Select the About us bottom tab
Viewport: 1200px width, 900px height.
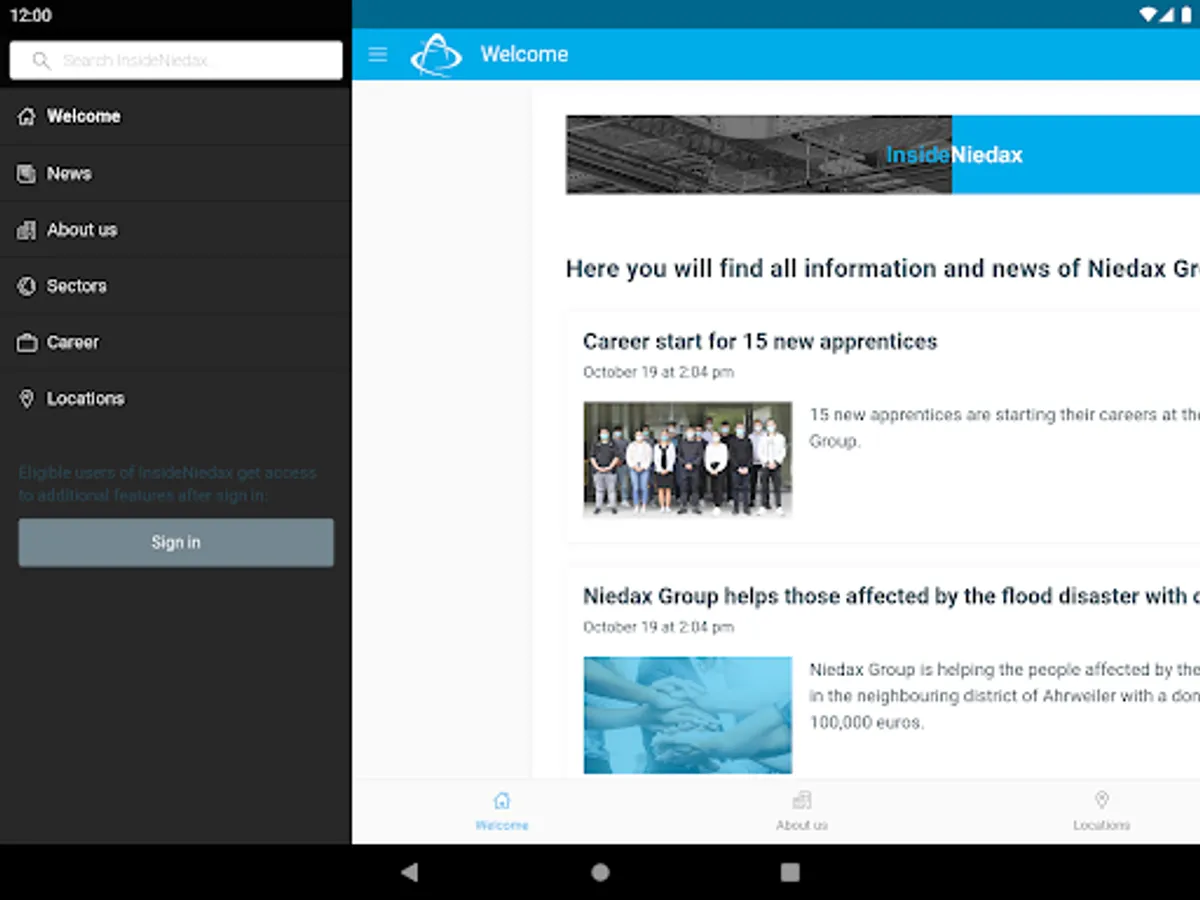coord(802,812)
